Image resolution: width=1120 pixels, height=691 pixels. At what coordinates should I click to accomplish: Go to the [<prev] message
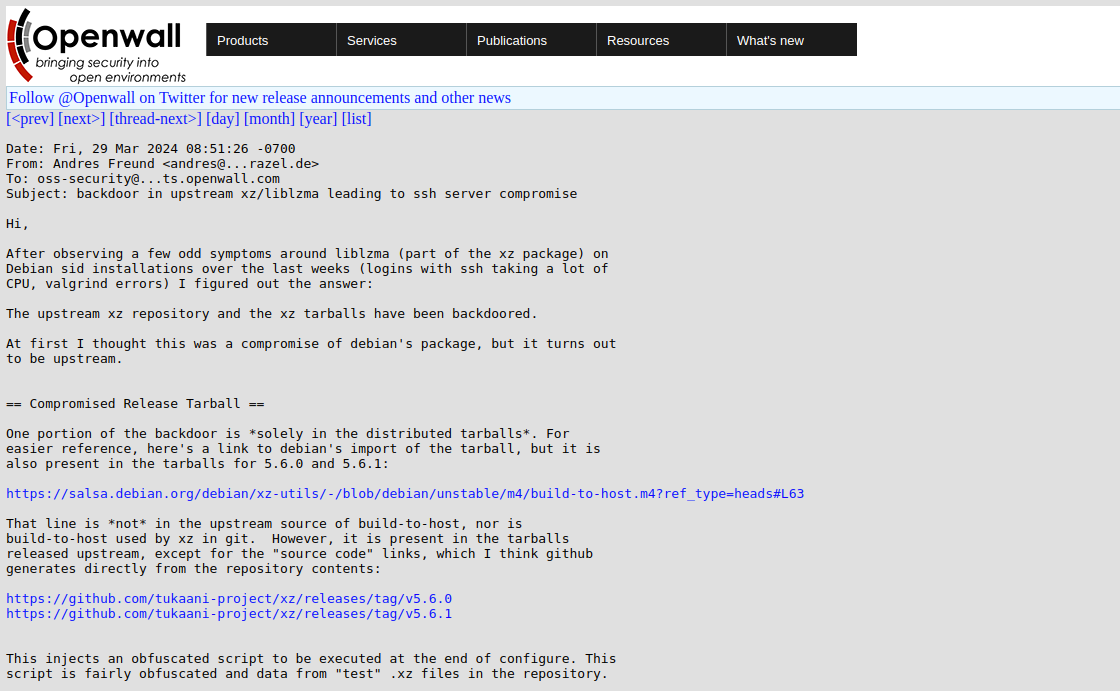coord(30,119)
